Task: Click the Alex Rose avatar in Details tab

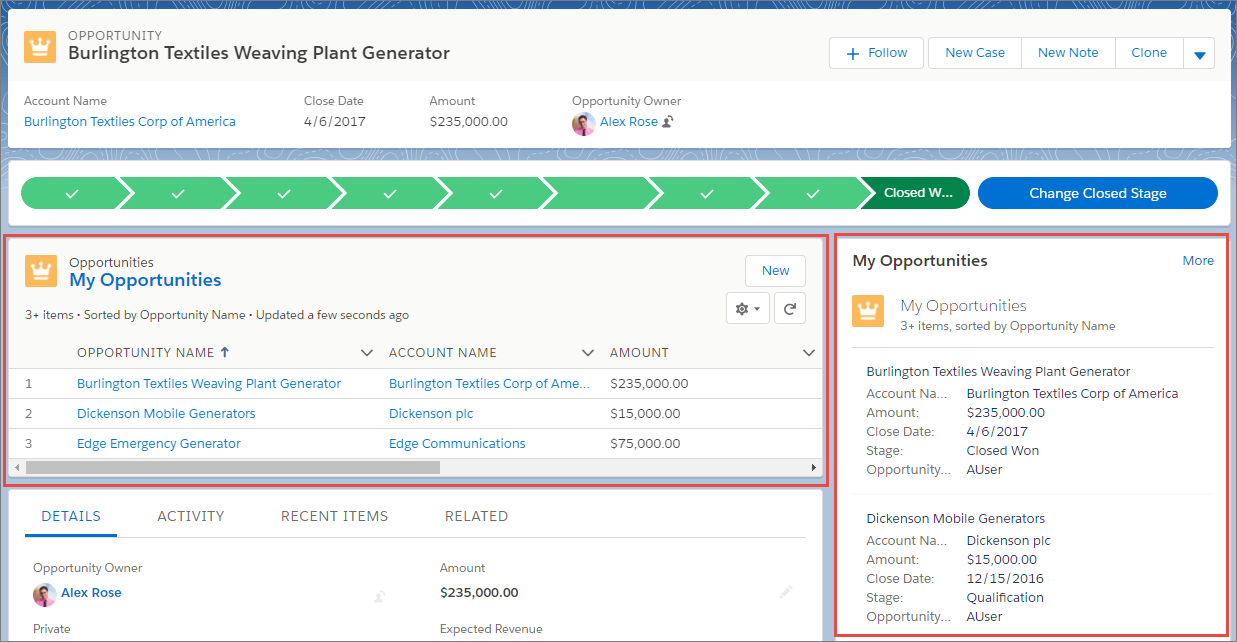Action: [44, 594]
